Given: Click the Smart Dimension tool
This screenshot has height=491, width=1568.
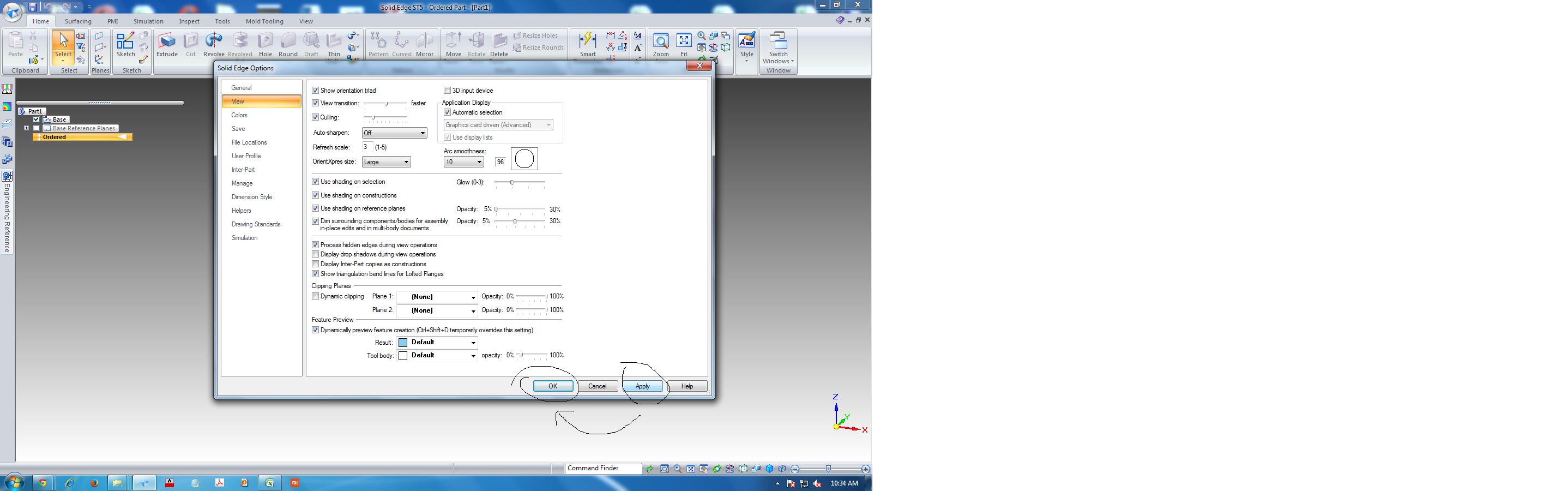Looking at the screenshot, I should click(x=588, y=45).
